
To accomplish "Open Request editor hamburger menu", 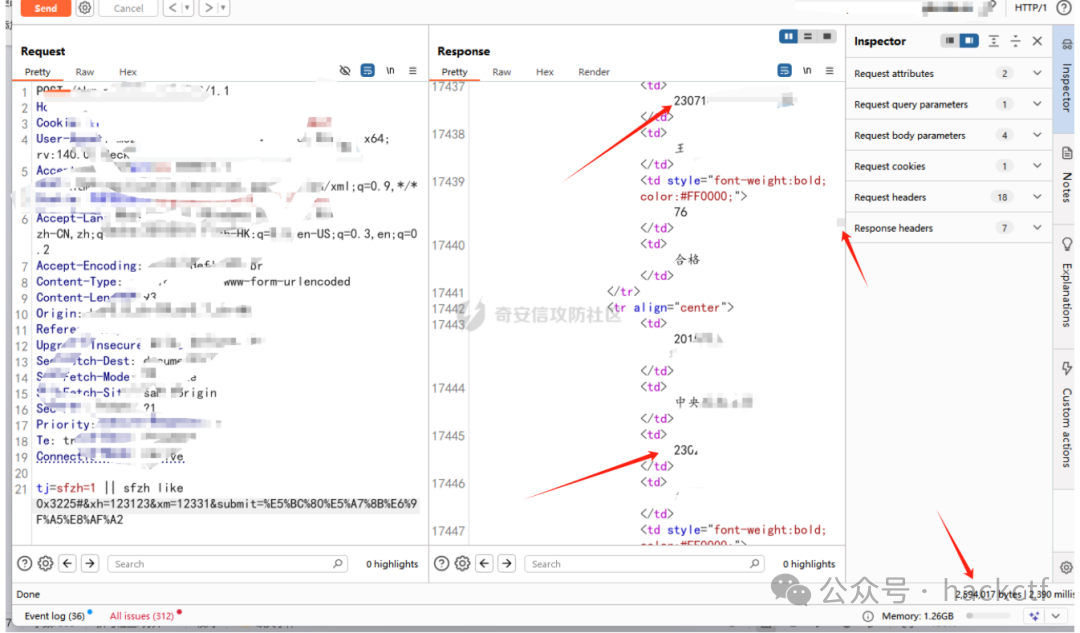I will (413, 70).
